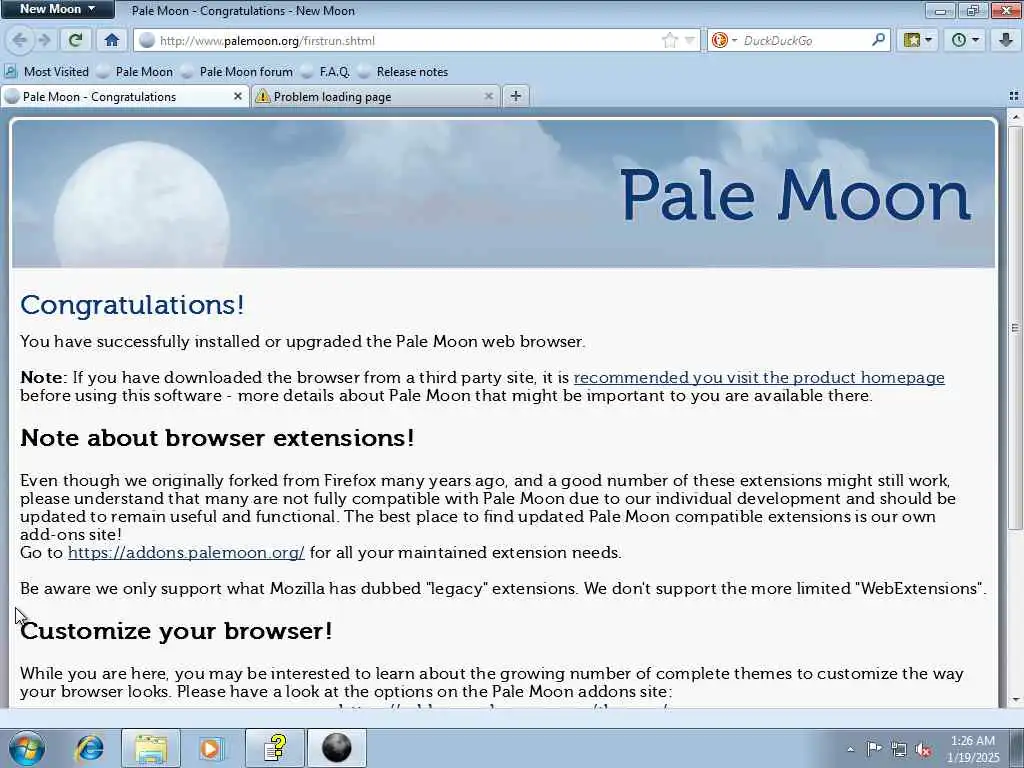Open the F.A.Q. bookmark

326,72
